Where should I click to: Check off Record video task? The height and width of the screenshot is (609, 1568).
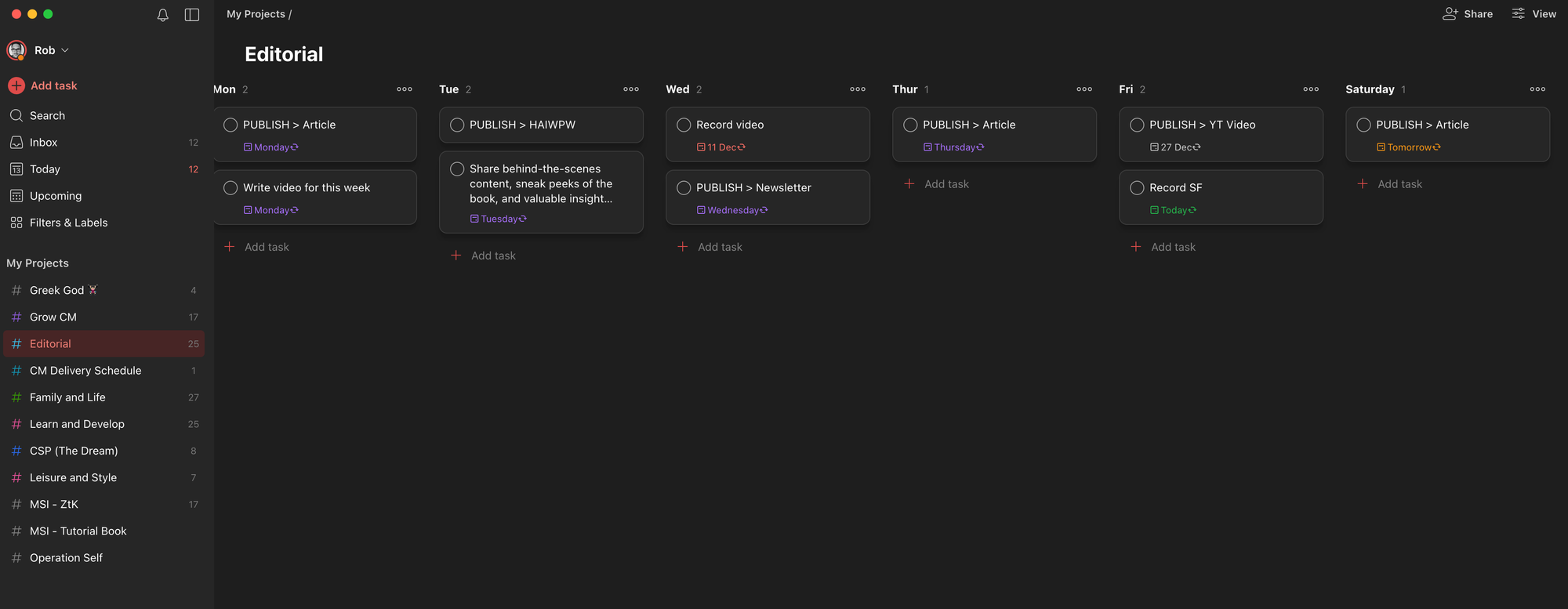[x=684, y=125]
